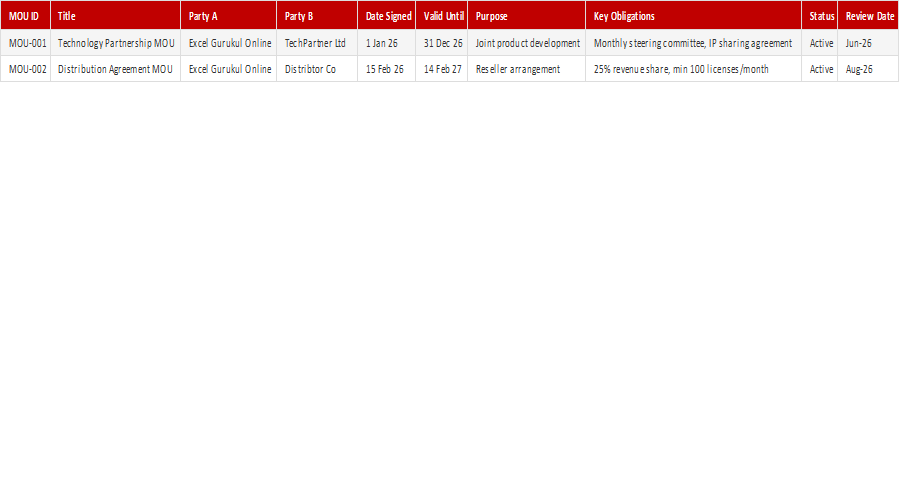Click the 14 Feb 27 date cell

pyautogui.click(x=441, y=69)
